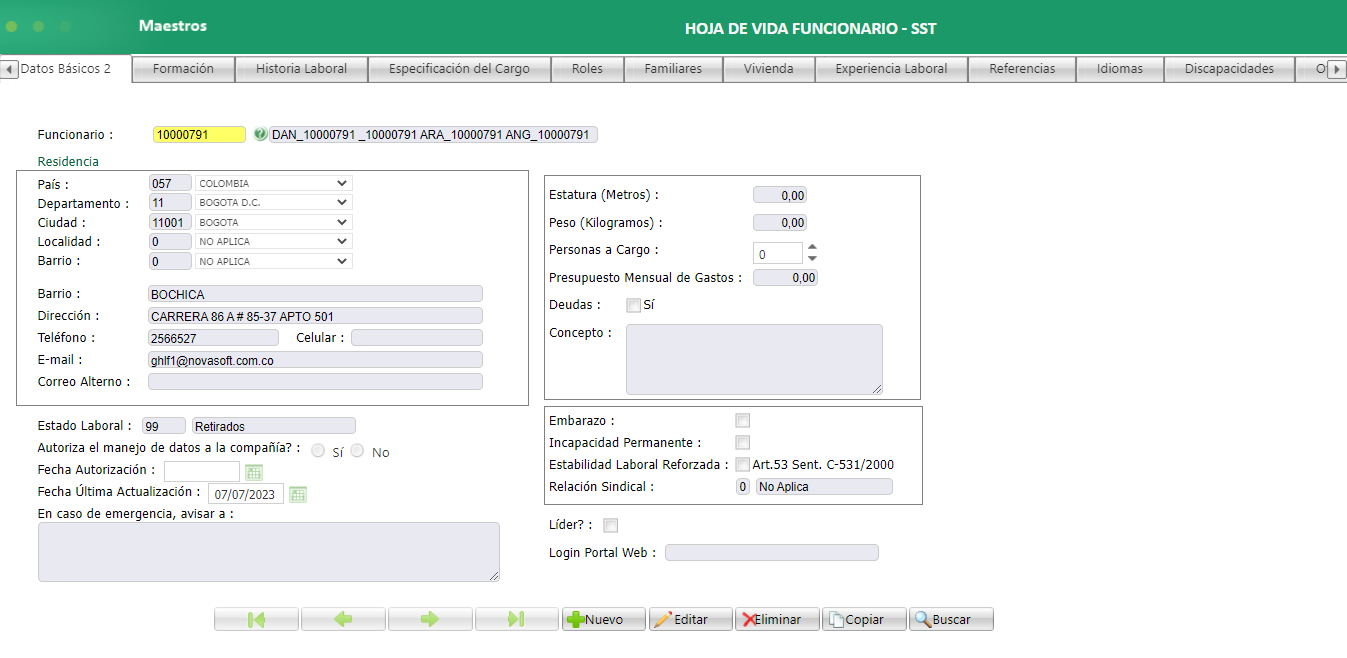Click the E-mail field
Image resolution: width=1347 pixels, height=658 pixels.
point(315,360)
